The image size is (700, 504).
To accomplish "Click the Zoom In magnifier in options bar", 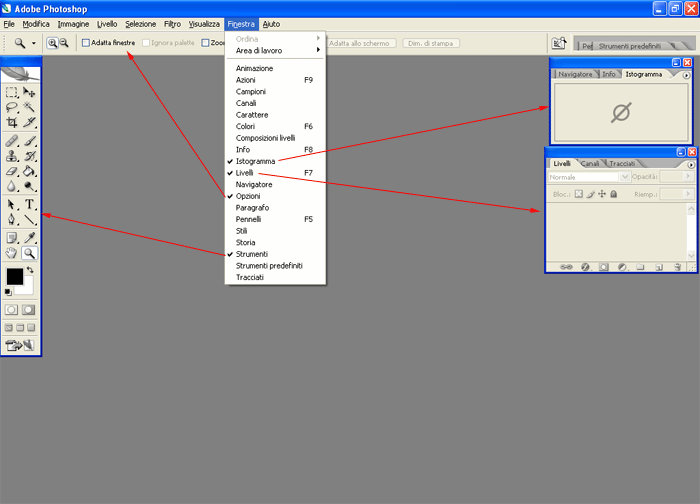I will point(52,43).
